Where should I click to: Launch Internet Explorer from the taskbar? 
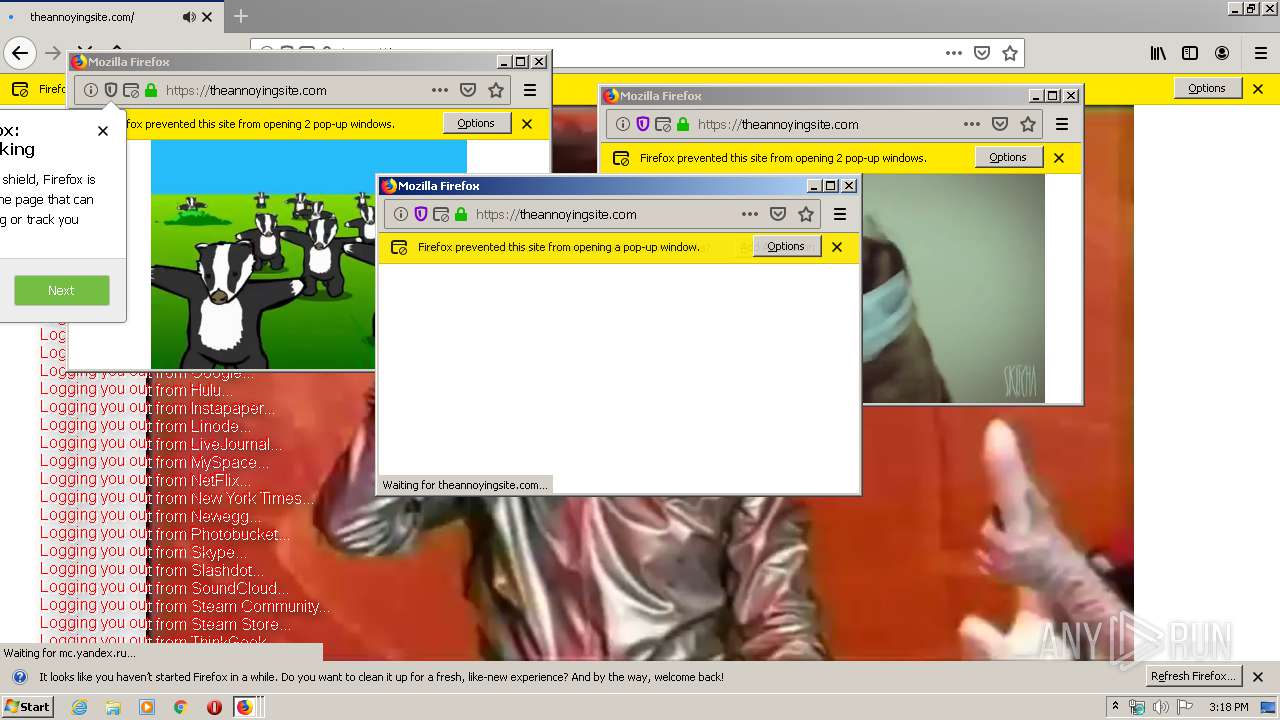click(x=79, y=707)
